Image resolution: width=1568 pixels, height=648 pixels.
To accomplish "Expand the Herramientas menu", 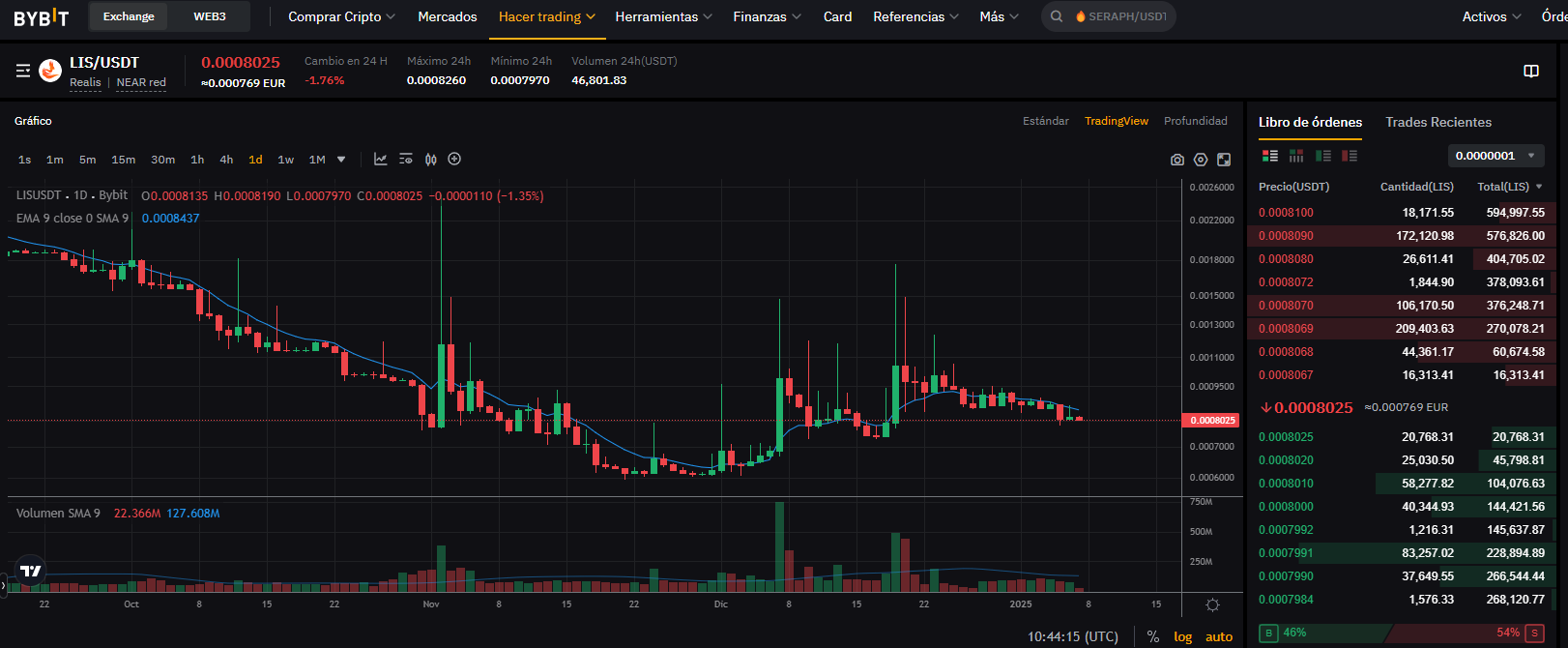I will tap(663, 16).
